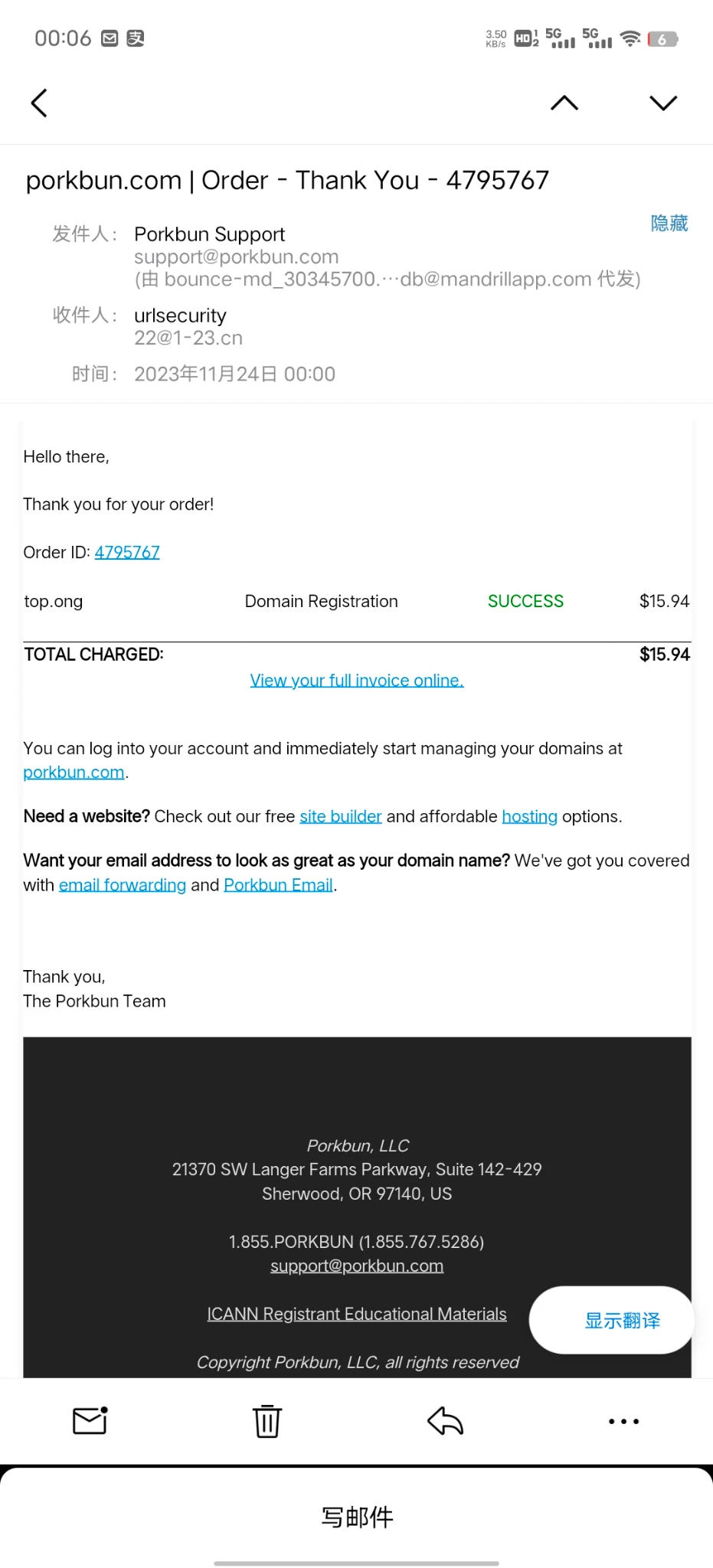Viewport: 713px width, 1568px height.
Task: Open the Porkbun Email link
Action: (278, 885)
